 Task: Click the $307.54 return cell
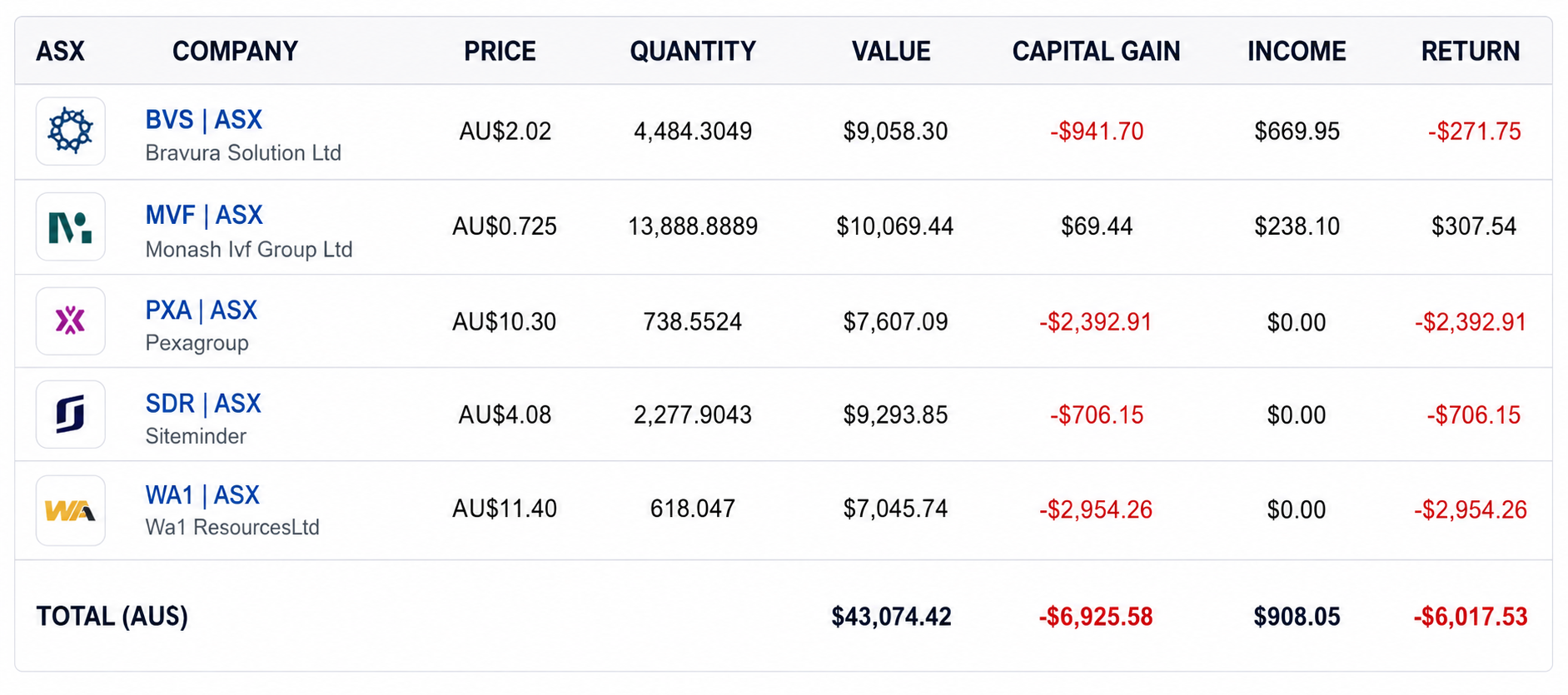(1474, 226)
